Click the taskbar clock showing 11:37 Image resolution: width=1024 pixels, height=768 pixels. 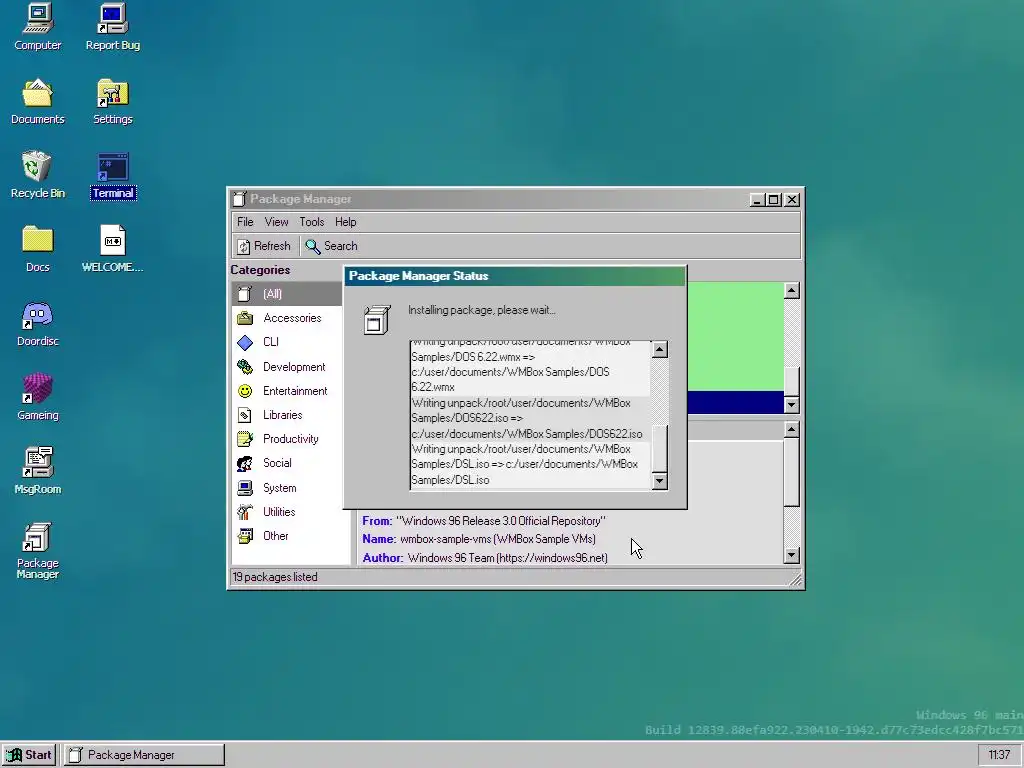click(x=999, y=755)
